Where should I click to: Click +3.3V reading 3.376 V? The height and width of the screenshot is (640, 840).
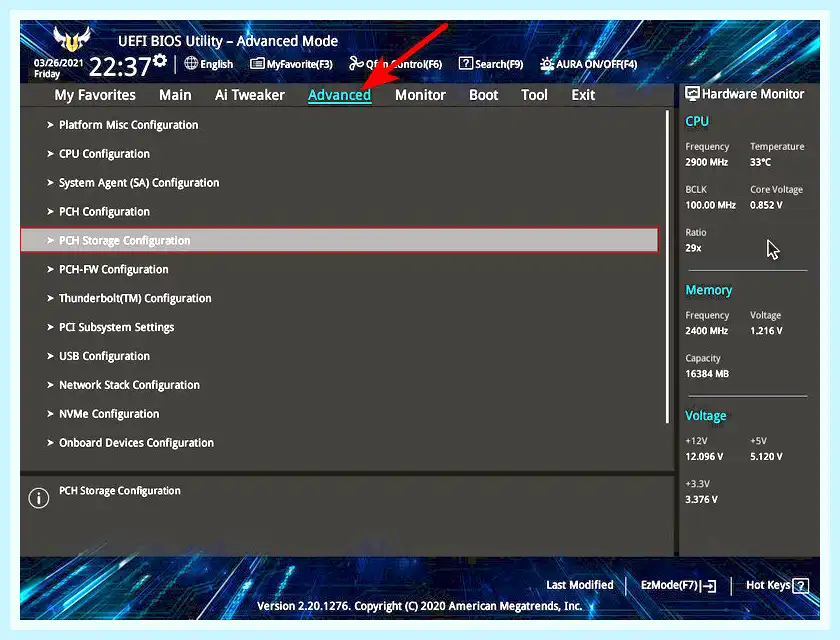(701, 499)
